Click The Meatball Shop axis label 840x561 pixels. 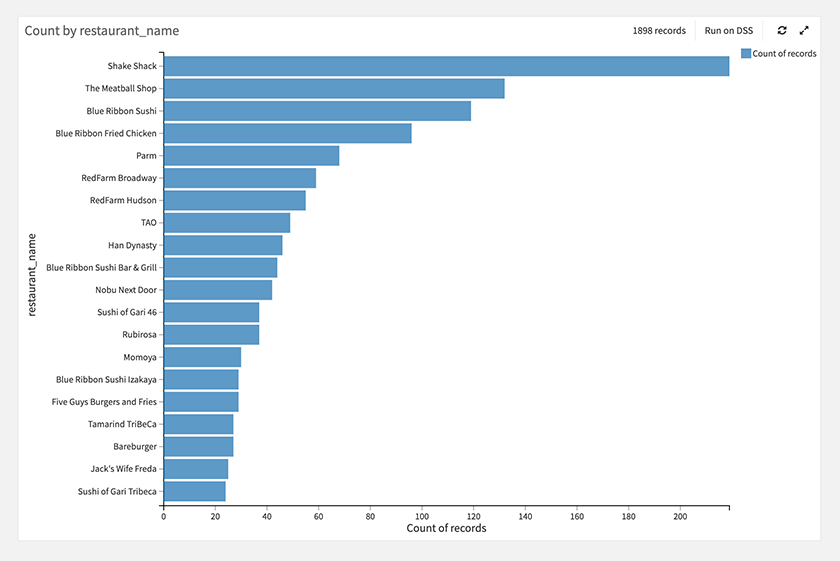[x=121, y=88]
